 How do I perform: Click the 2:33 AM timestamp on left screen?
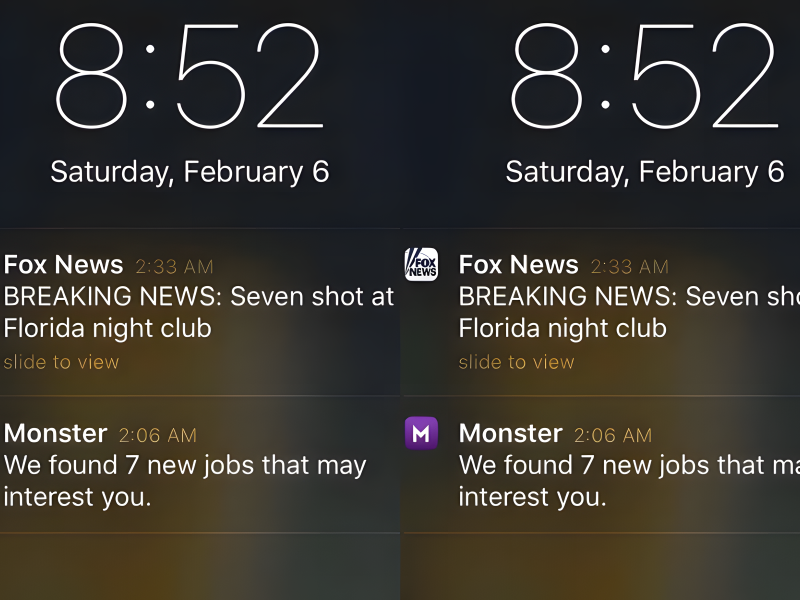[x=174, y=267]
